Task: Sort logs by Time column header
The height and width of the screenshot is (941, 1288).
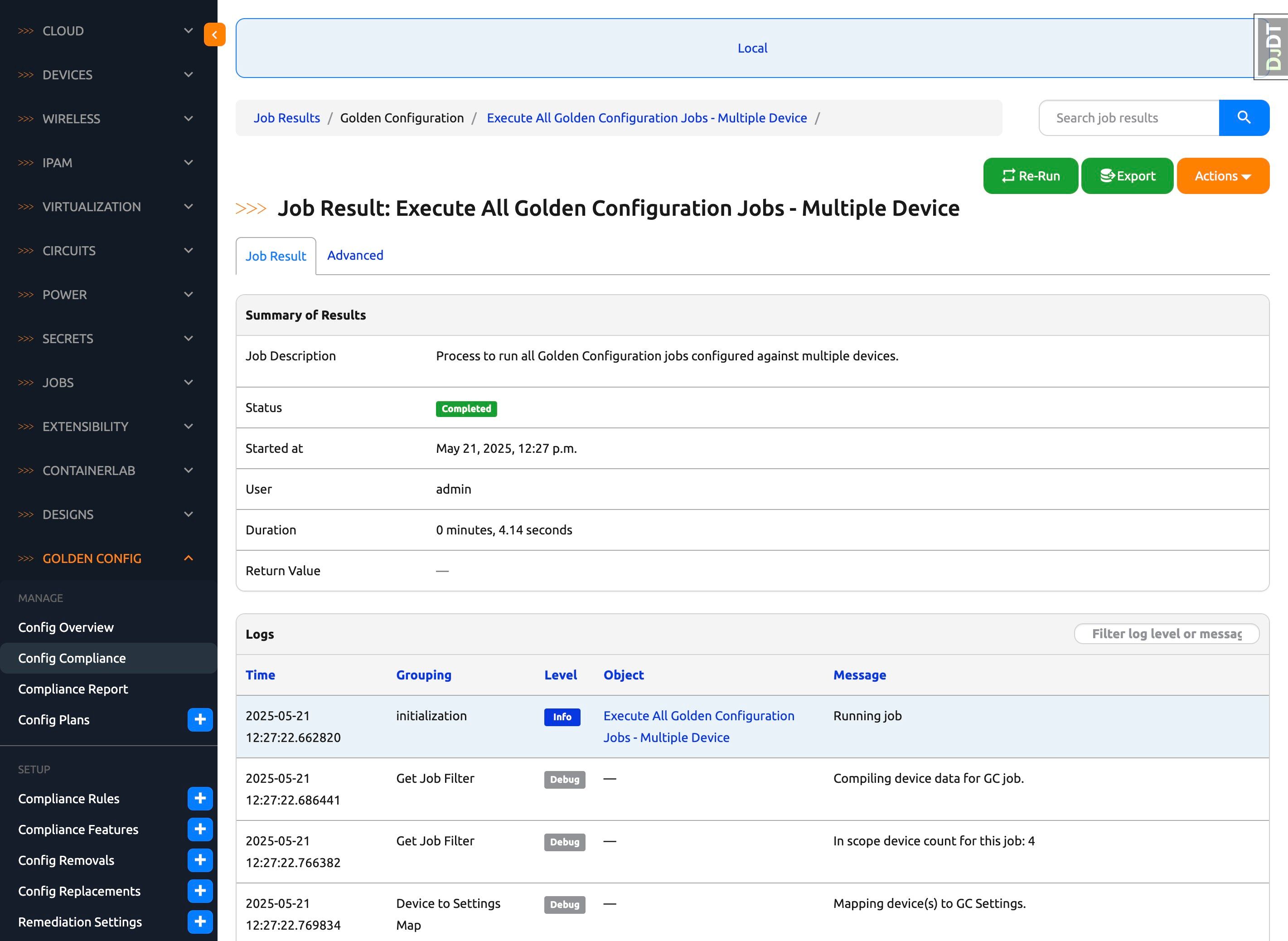Action: click(x=260, y=675)
